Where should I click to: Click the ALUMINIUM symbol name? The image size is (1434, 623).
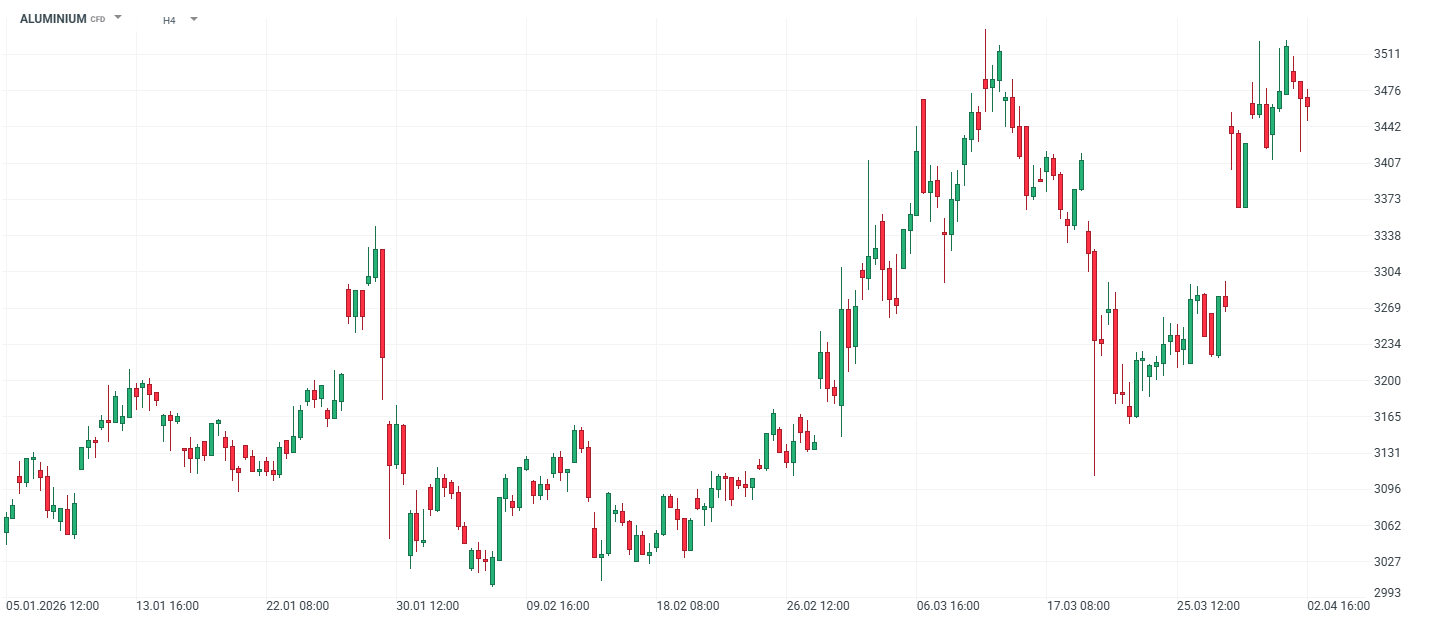[53, 19]
